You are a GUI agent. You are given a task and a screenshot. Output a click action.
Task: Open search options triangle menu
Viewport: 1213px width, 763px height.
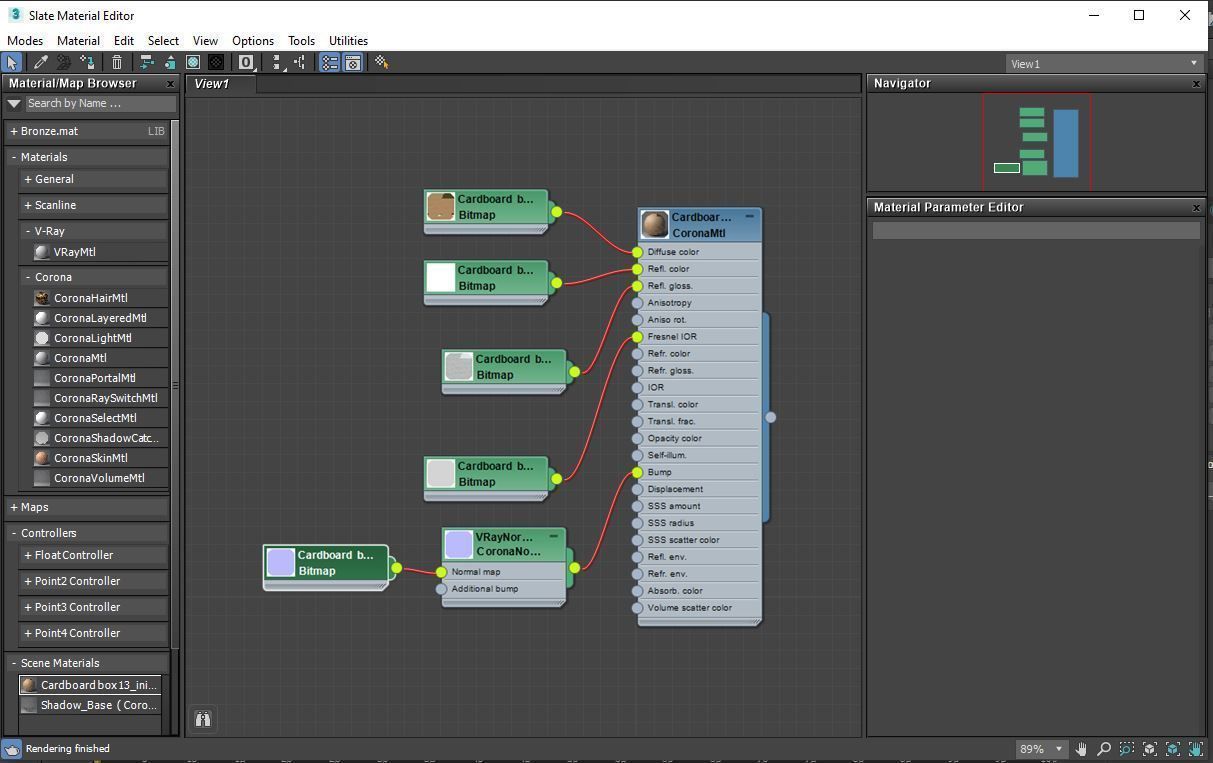tap(14, 103)
